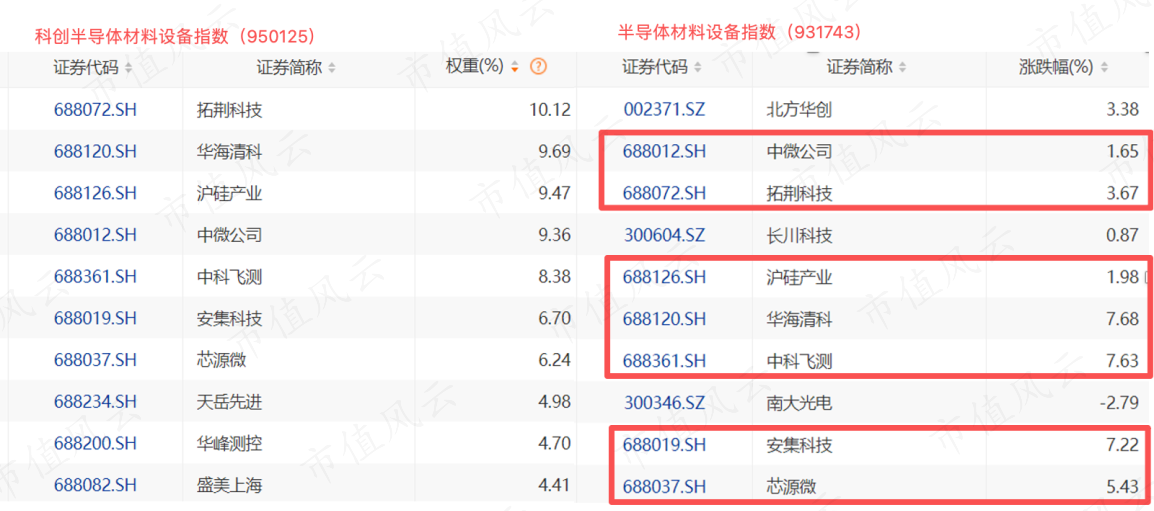Open code 688120.SH in the 涨跌幅 table
The image size is (1154, 511).
(x=665, y=319)
